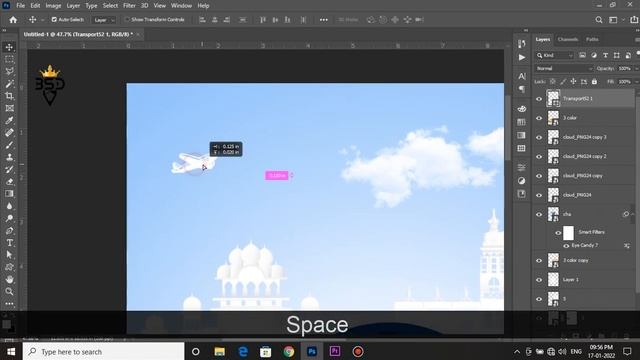
Task: Select the Crop tool
Action: coord(9,96)
